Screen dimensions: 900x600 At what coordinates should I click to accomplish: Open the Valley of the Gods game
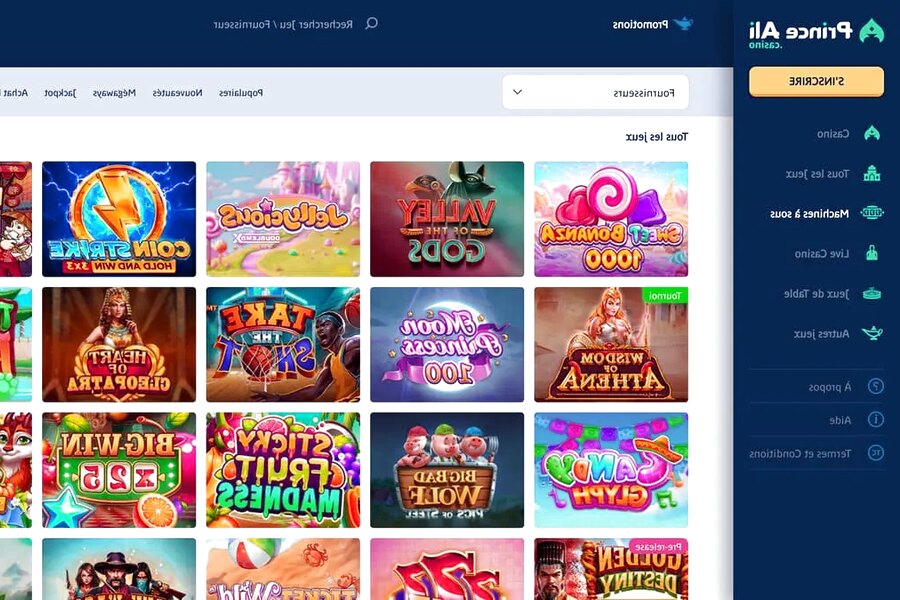(x=447, y=219)
